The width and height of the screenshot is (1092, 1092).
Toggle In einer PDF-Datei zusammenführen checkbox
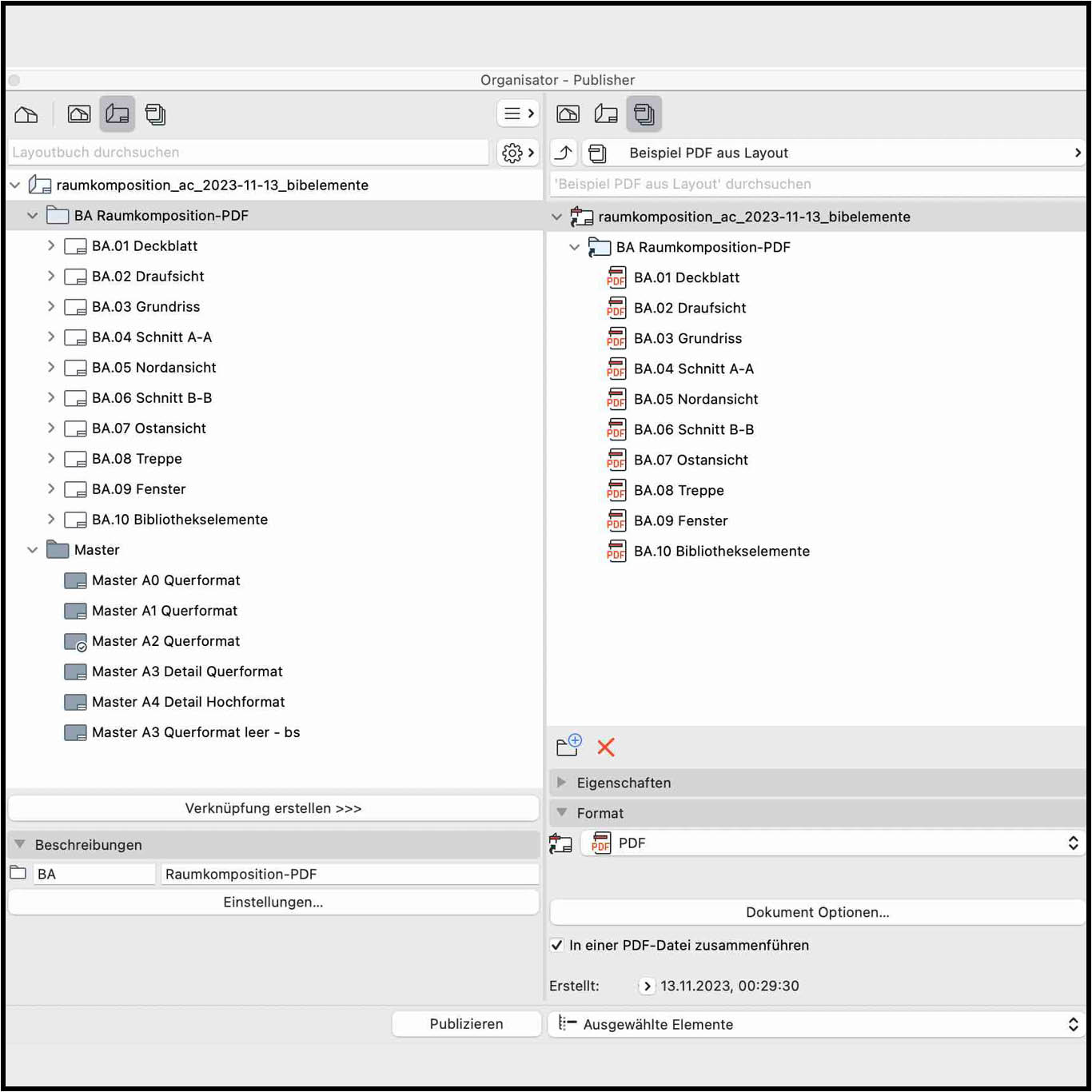pos(557,945)
